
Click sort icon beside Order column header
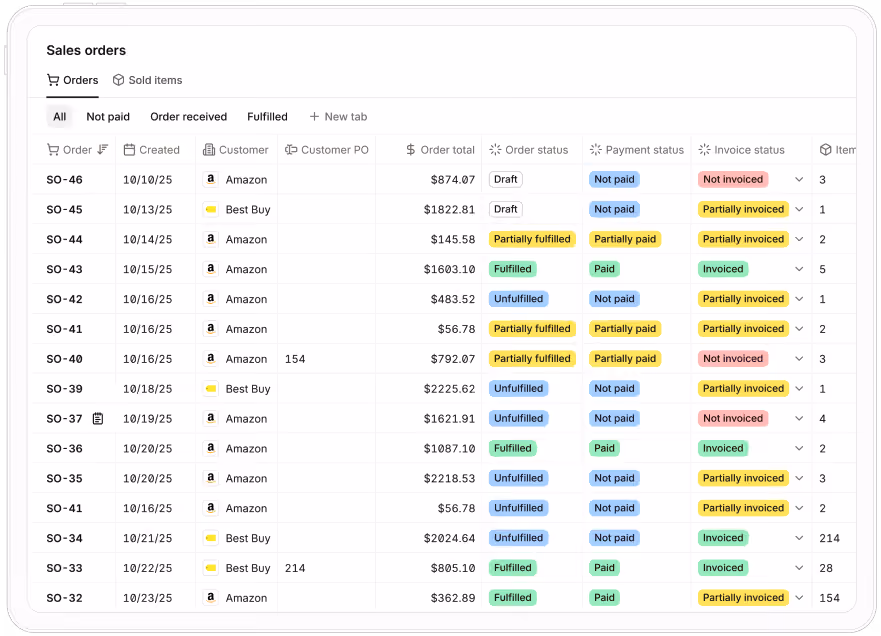[x=102, y=149]
